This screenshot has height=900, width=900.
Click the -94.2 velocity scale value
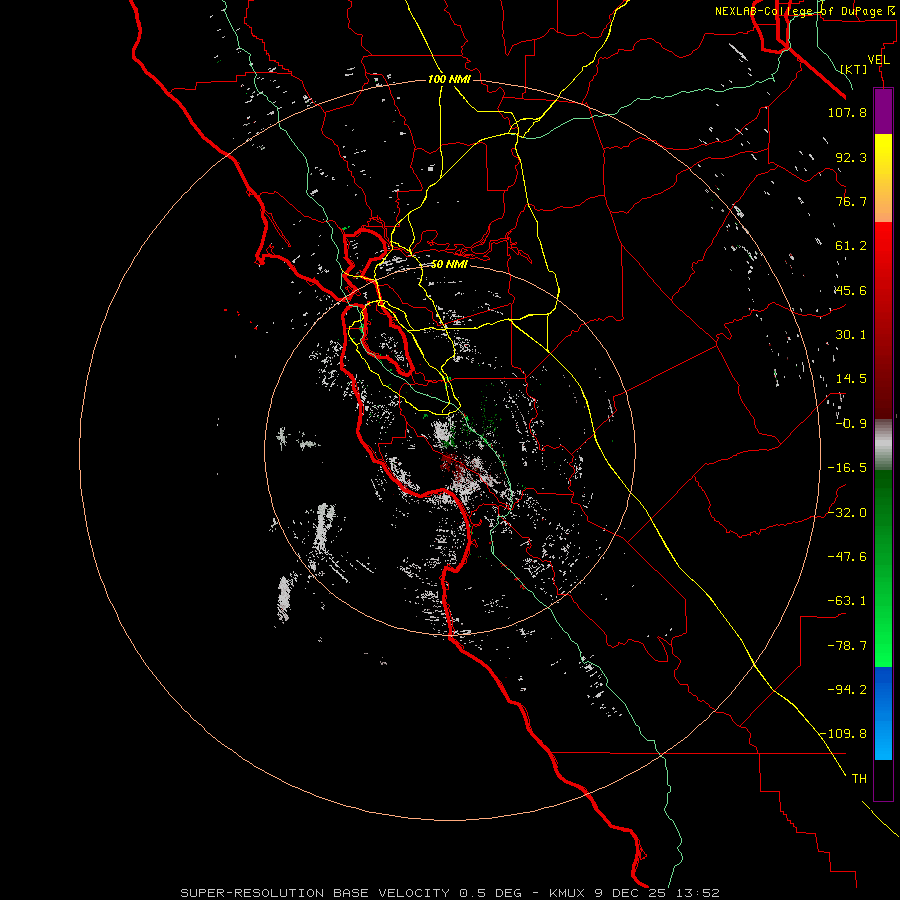click(x=847, y=689)
